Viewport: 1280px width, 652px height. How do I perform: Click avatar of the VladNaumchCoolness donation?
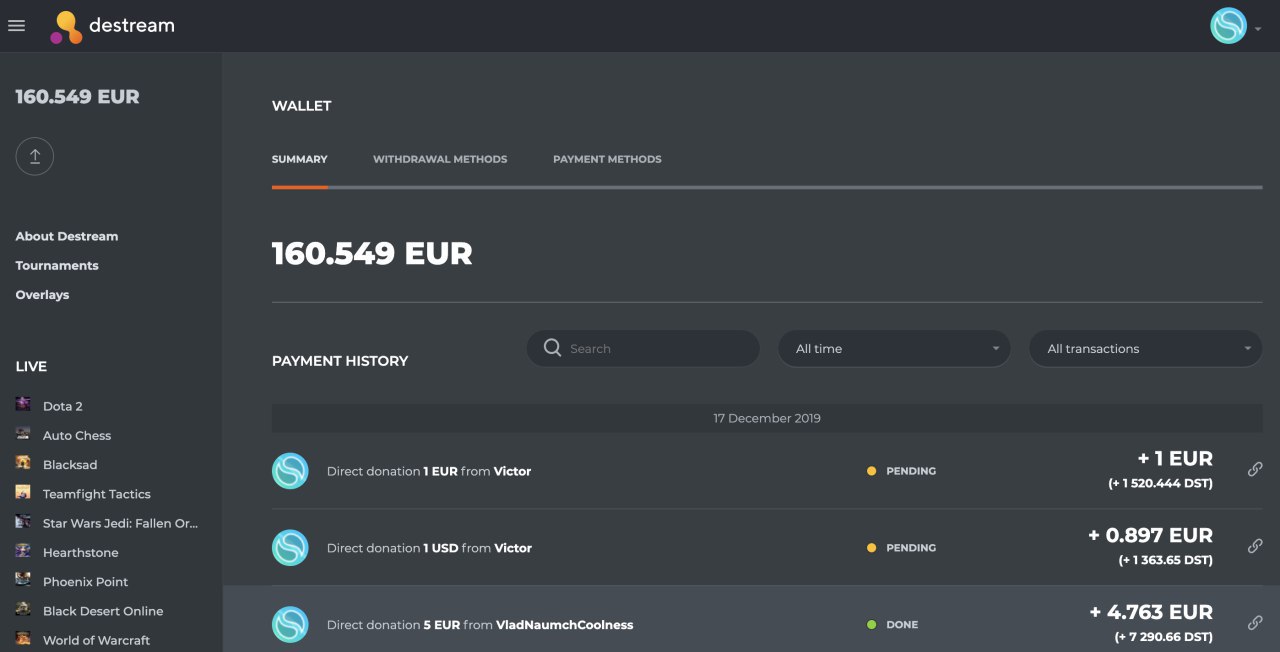[290, 625]
